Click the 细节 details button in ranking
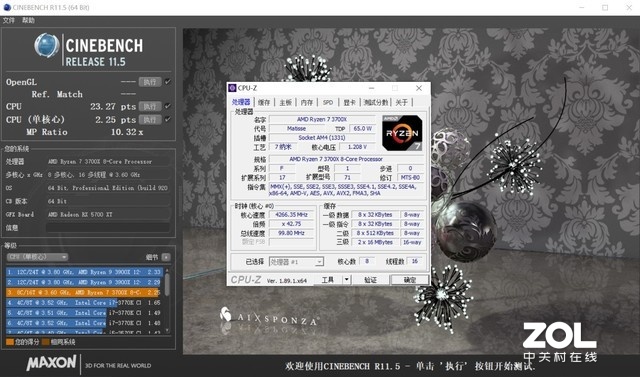This screenshot has width=640, height=377. (166, 257)
